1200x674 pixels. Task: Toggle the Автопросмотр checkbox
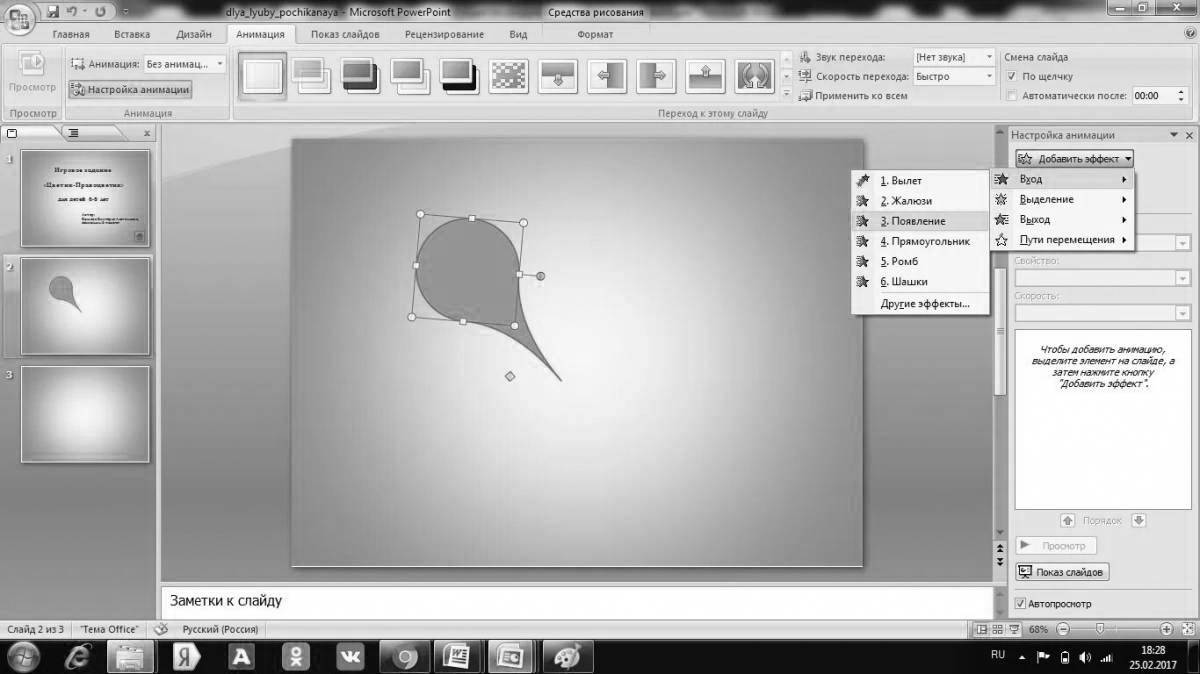(x=1019, y=603)
